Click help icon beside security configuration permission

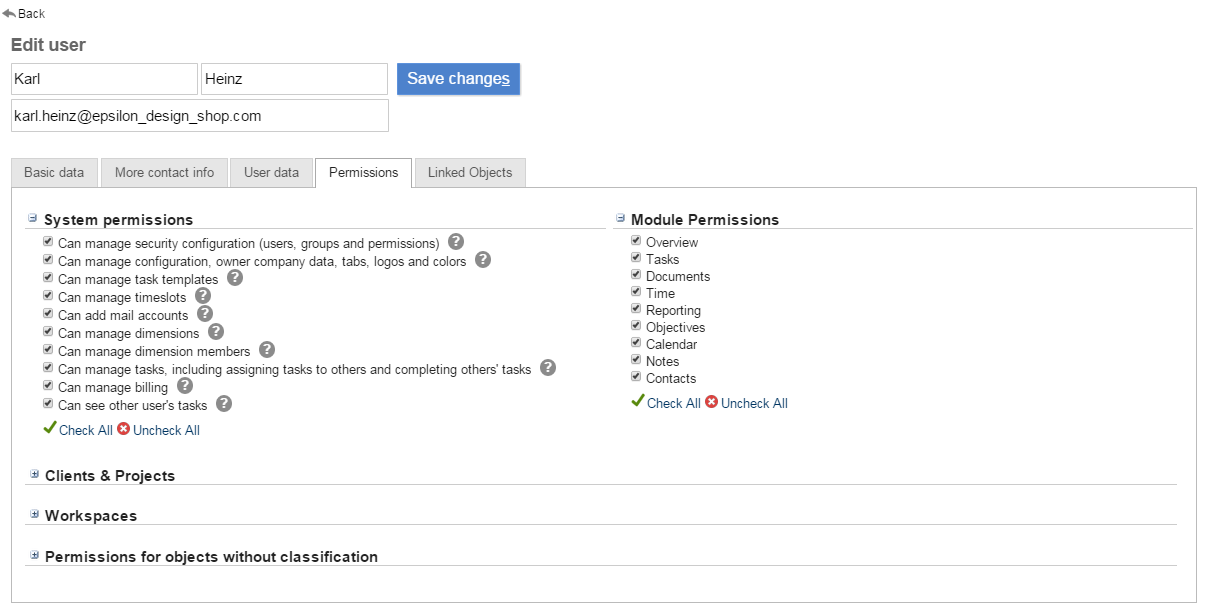[x=456, y=242]
